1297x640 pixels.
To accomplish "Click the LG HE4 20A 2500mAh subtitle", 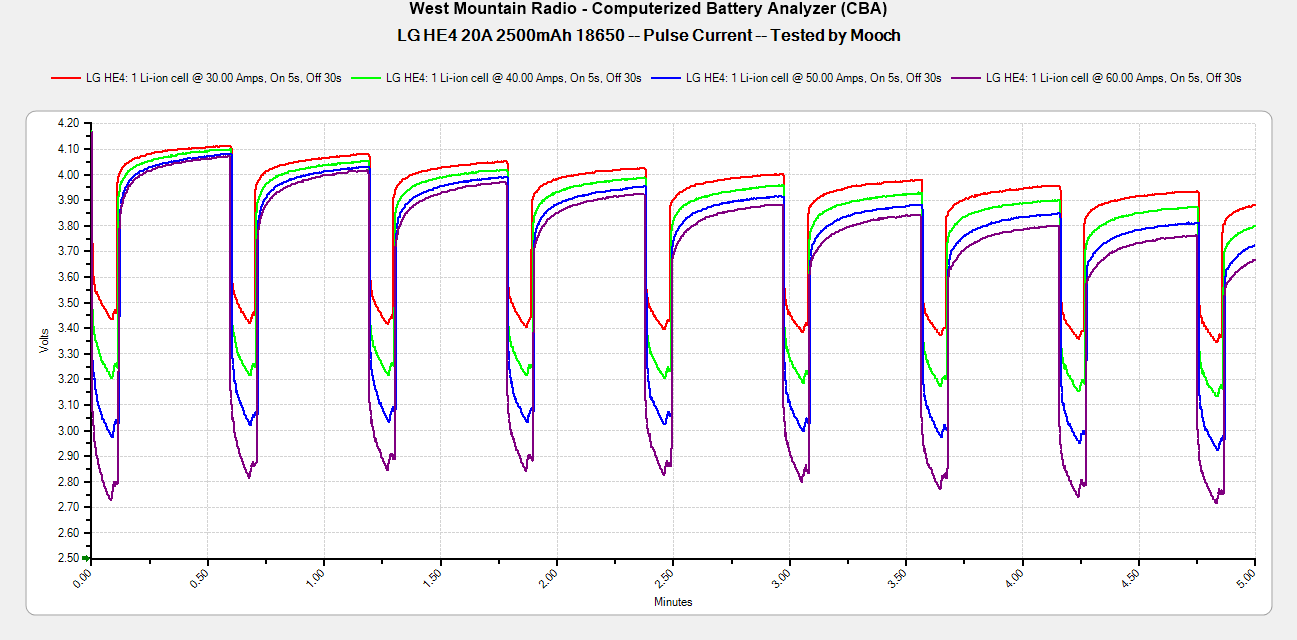I will (648, 35).
